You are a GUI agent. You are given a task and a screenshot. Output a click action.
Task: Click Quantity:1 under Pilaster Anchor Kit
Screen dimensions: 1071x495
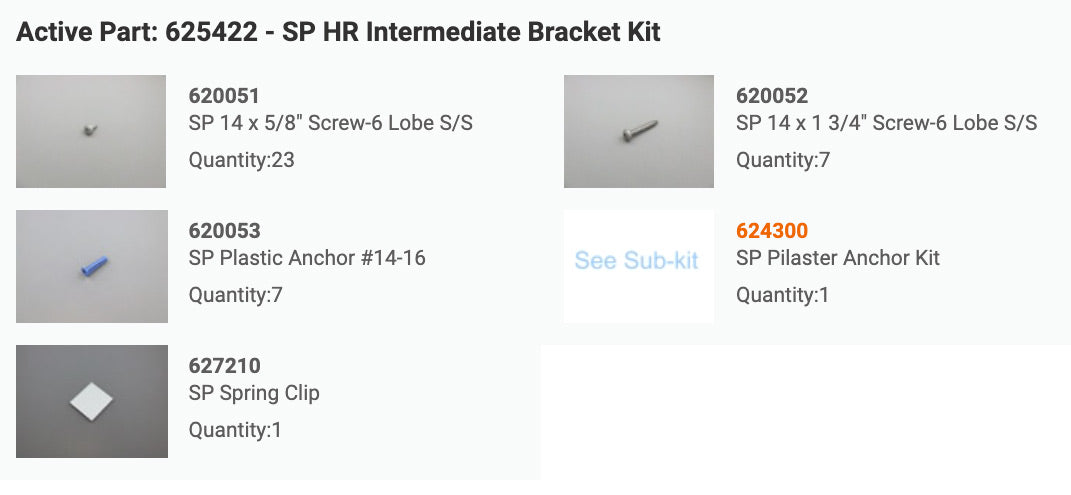point(782,295)
